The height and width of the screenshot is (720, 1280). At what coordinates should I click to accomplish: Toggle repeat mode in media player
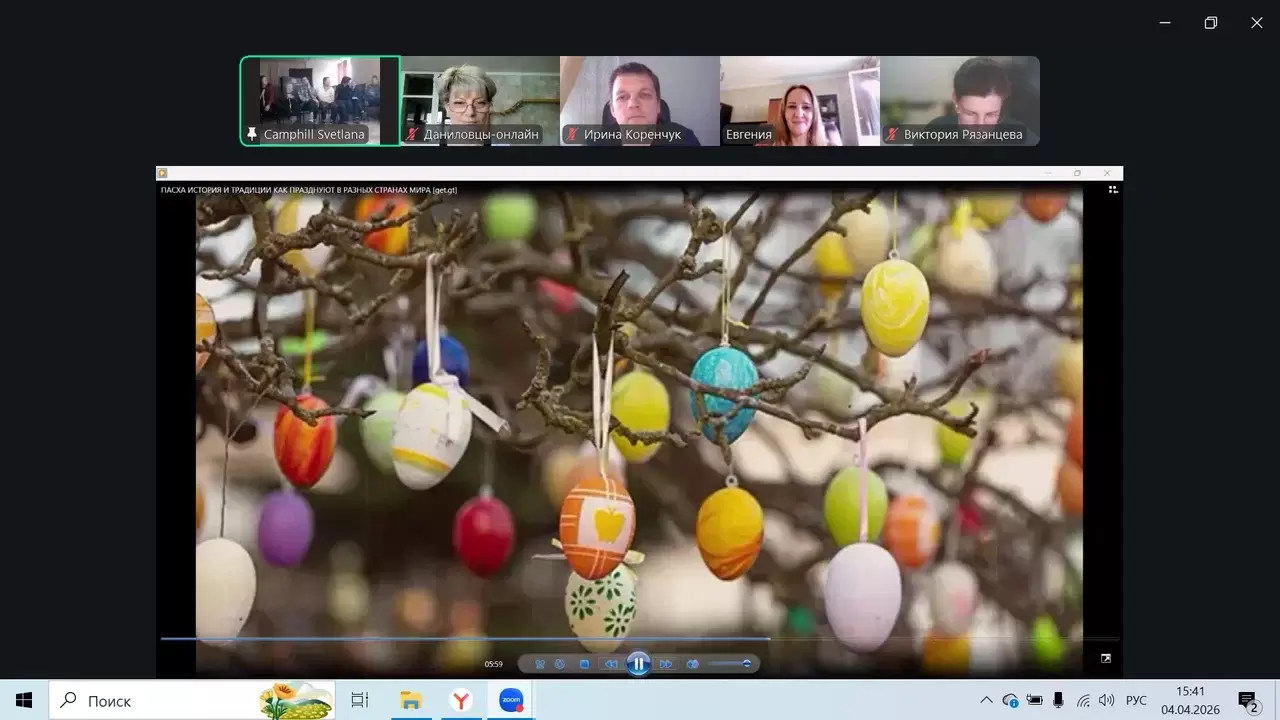tap(560, 664)
